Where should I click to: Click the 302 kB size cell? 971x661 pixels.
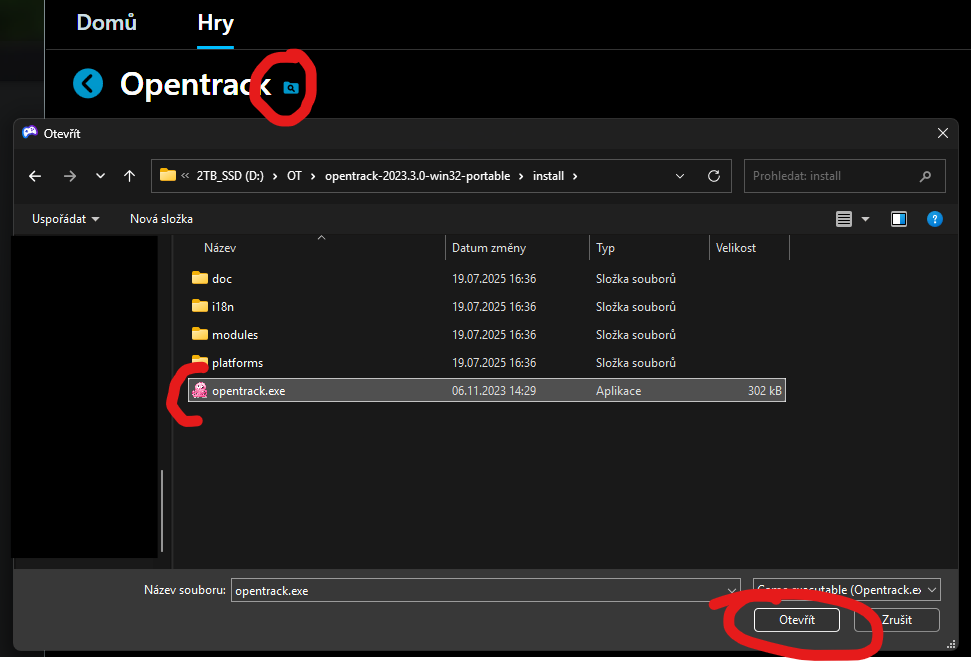pos(764,391)
